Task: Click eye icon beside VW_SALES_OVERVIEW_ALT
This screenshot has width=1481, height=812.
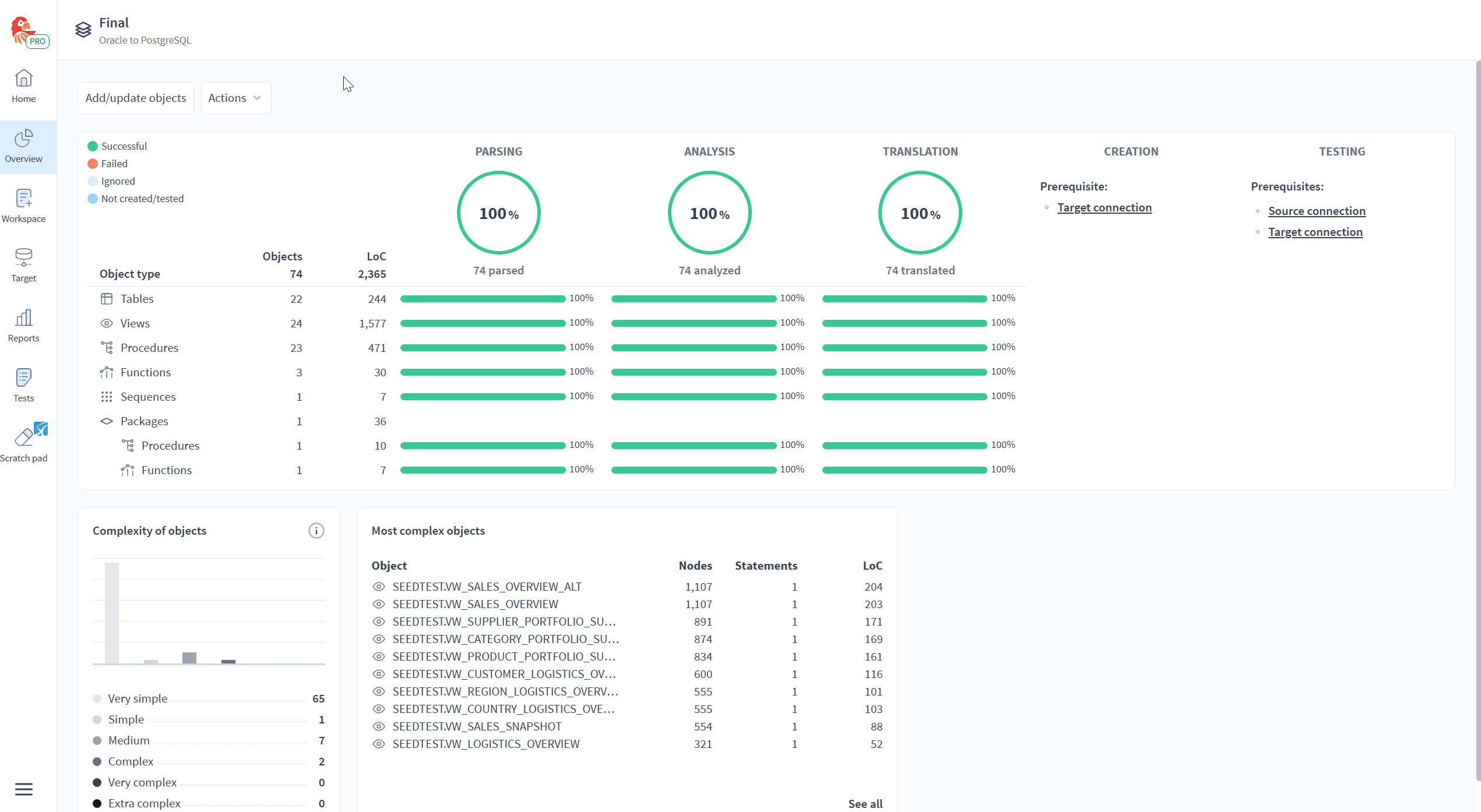Action: 379,587
